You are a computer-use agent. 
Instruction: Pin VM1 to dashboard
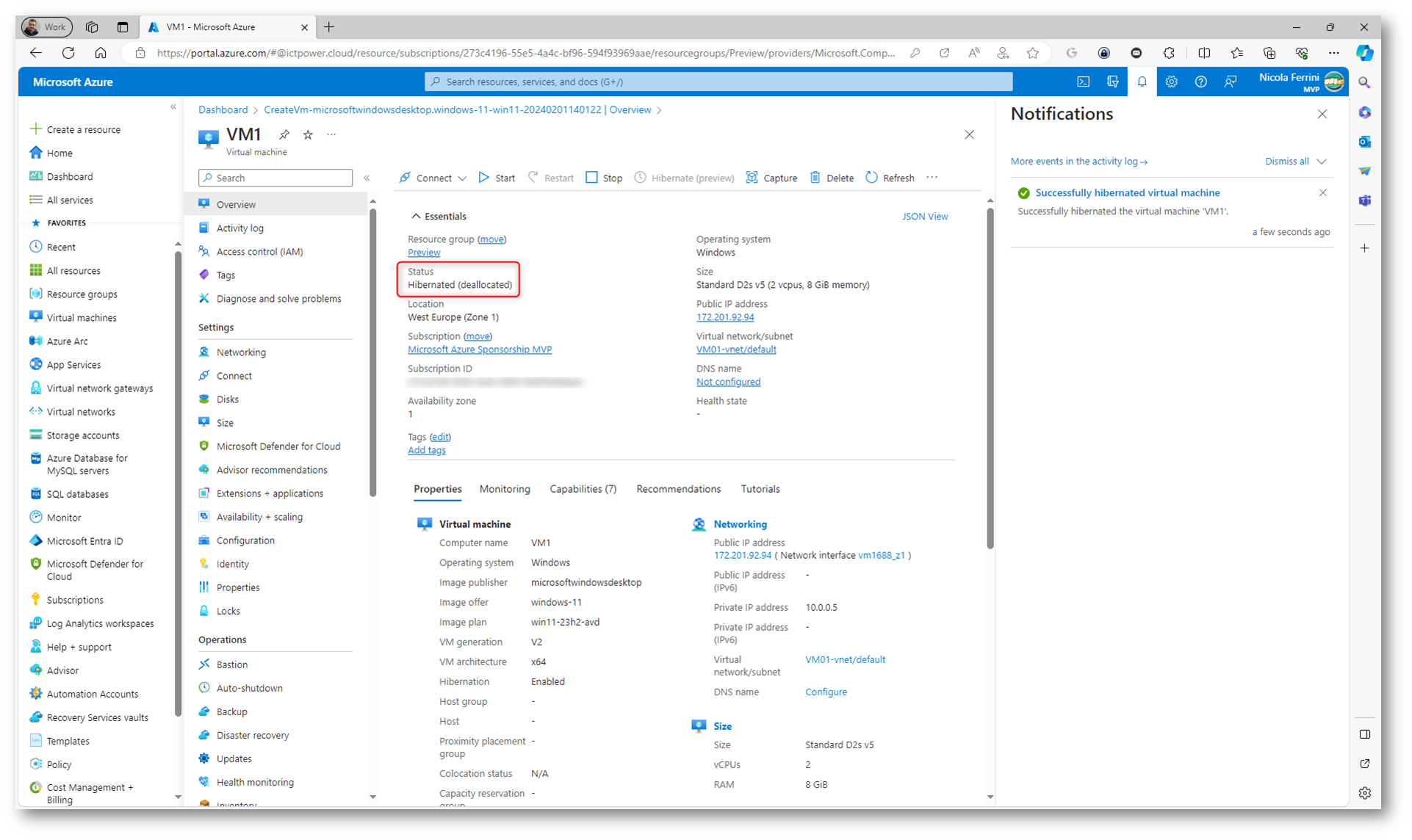(x=284, y=134)
